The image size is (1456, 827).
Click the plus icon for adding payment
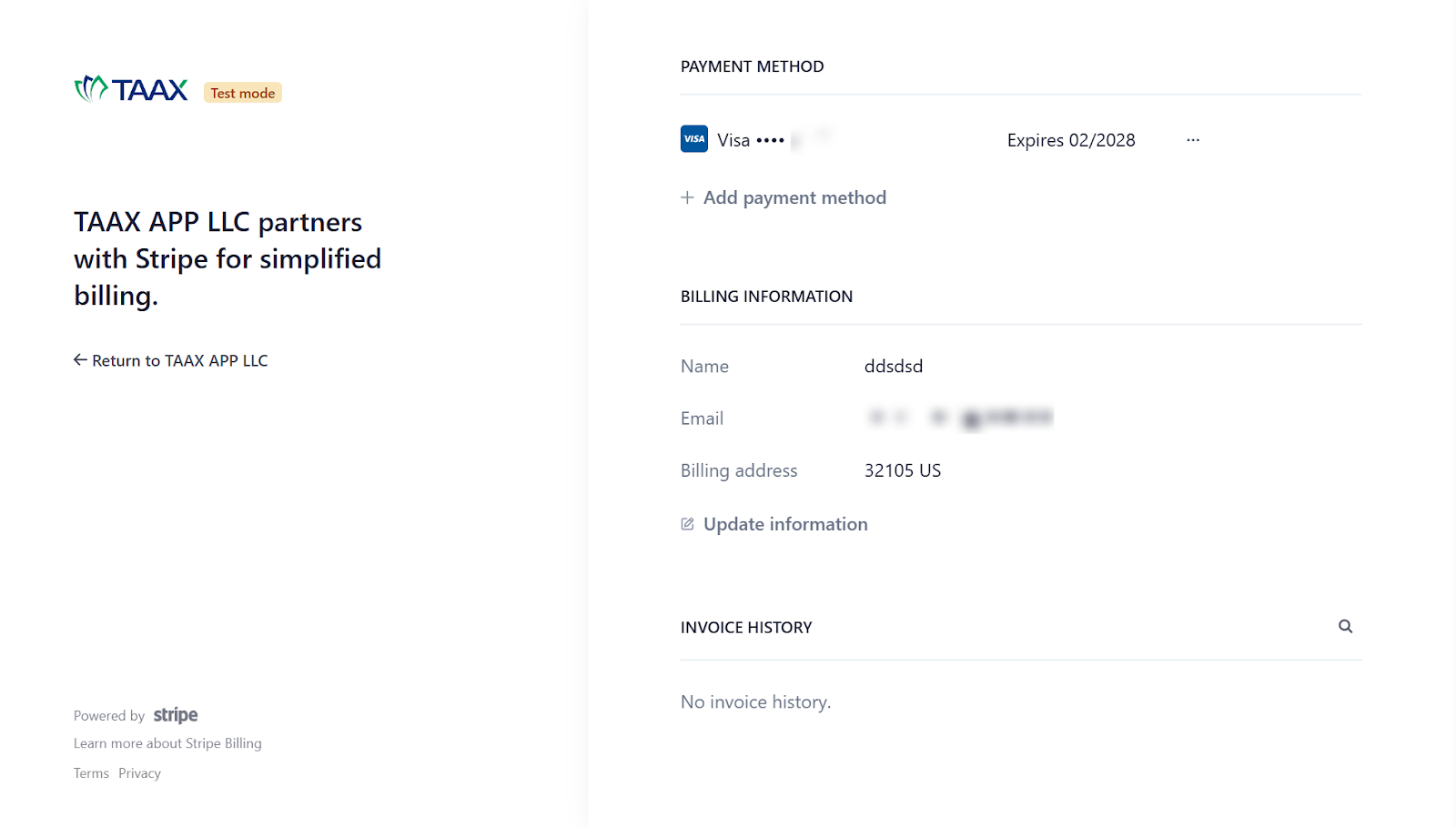click(687, 197)
